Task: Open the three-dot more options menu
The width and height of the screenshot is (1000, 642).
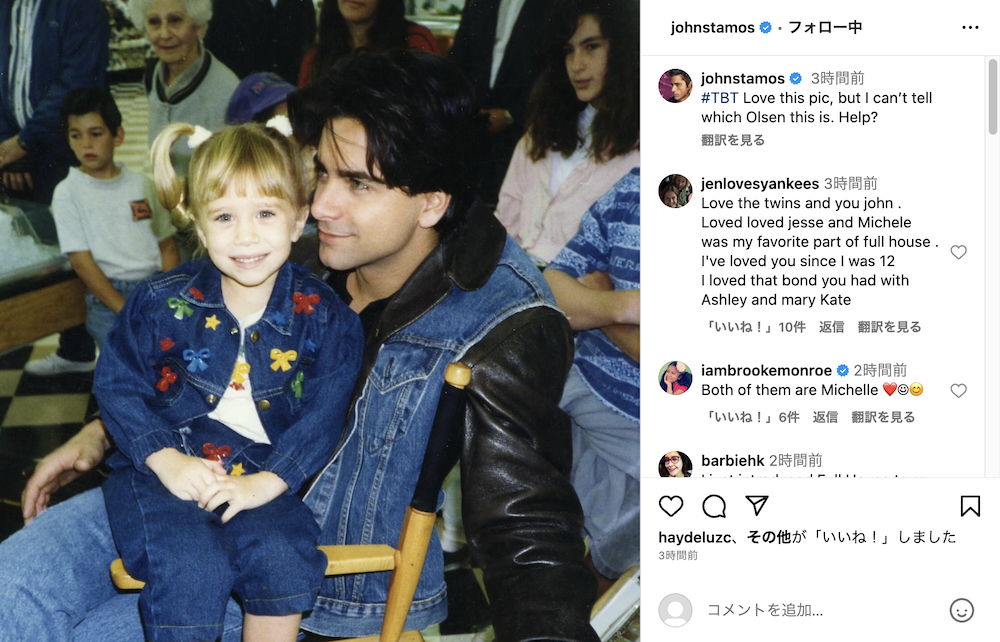Action: pyautogui.click(x=970, y=27)
